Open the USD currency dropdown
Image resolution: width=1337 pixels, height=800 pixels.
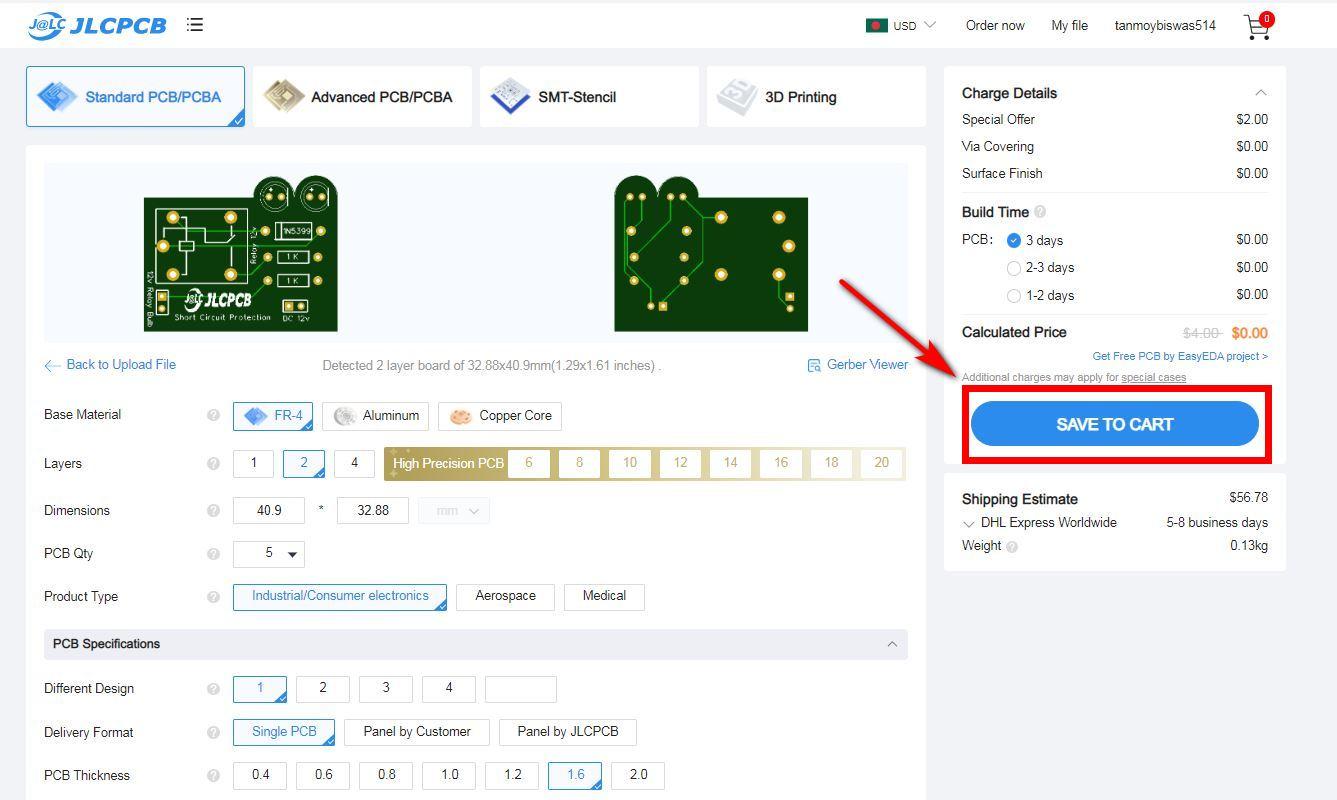click(x=913, y=25)
